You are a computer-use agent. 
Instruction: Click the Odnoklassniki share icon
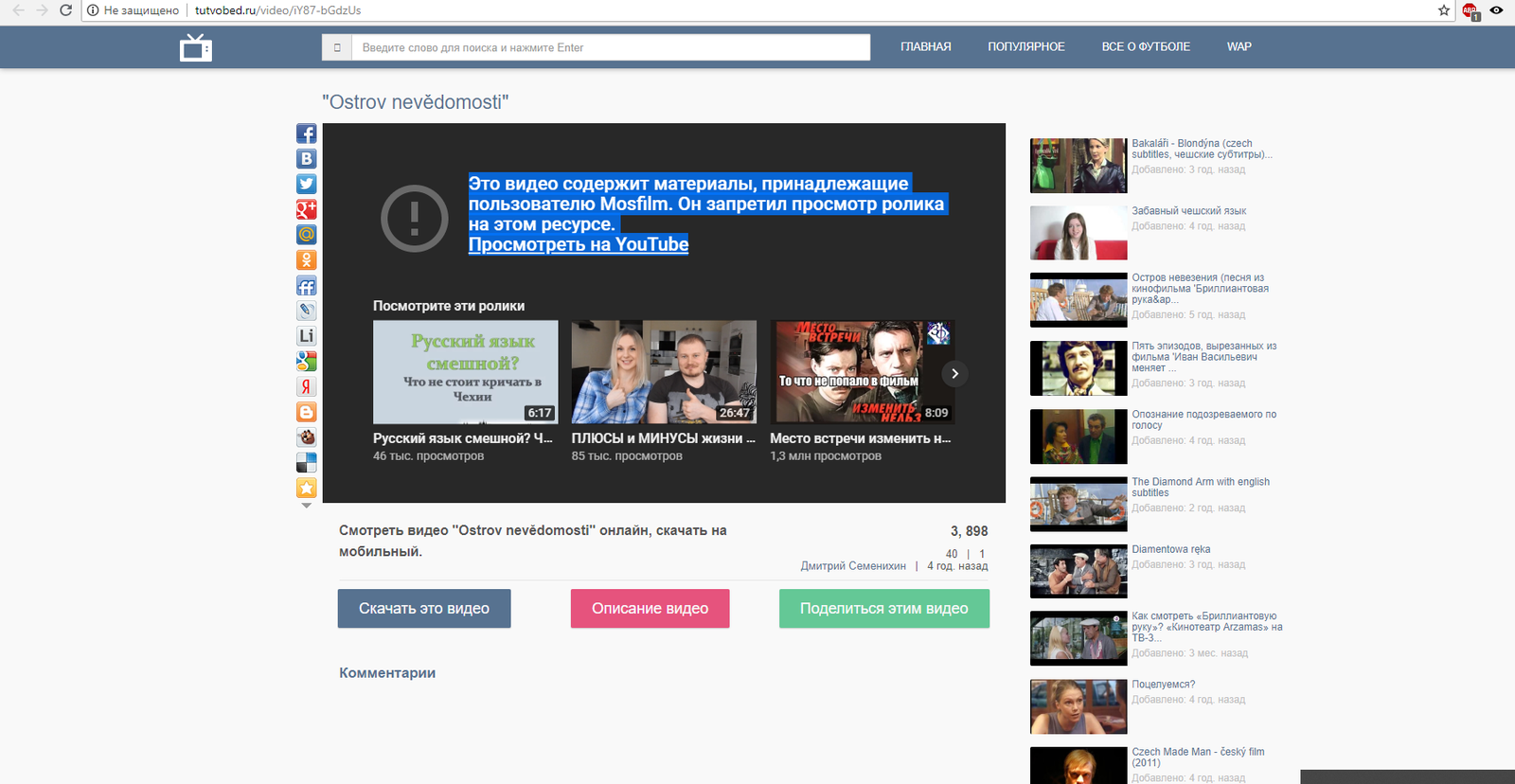point(306,260)
